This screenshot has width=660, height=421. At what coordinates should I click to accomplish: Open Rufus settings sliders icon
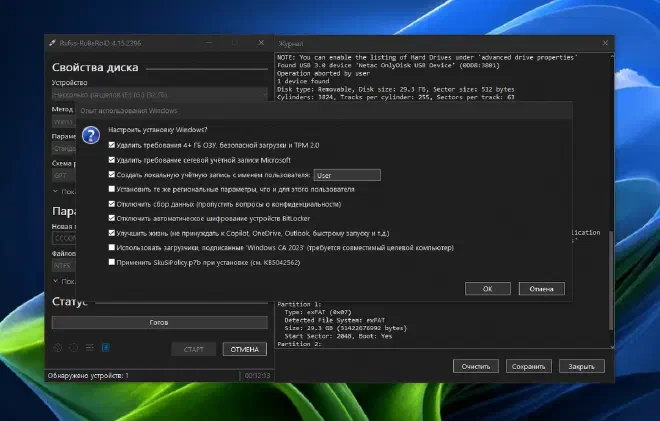pos(90,348)
